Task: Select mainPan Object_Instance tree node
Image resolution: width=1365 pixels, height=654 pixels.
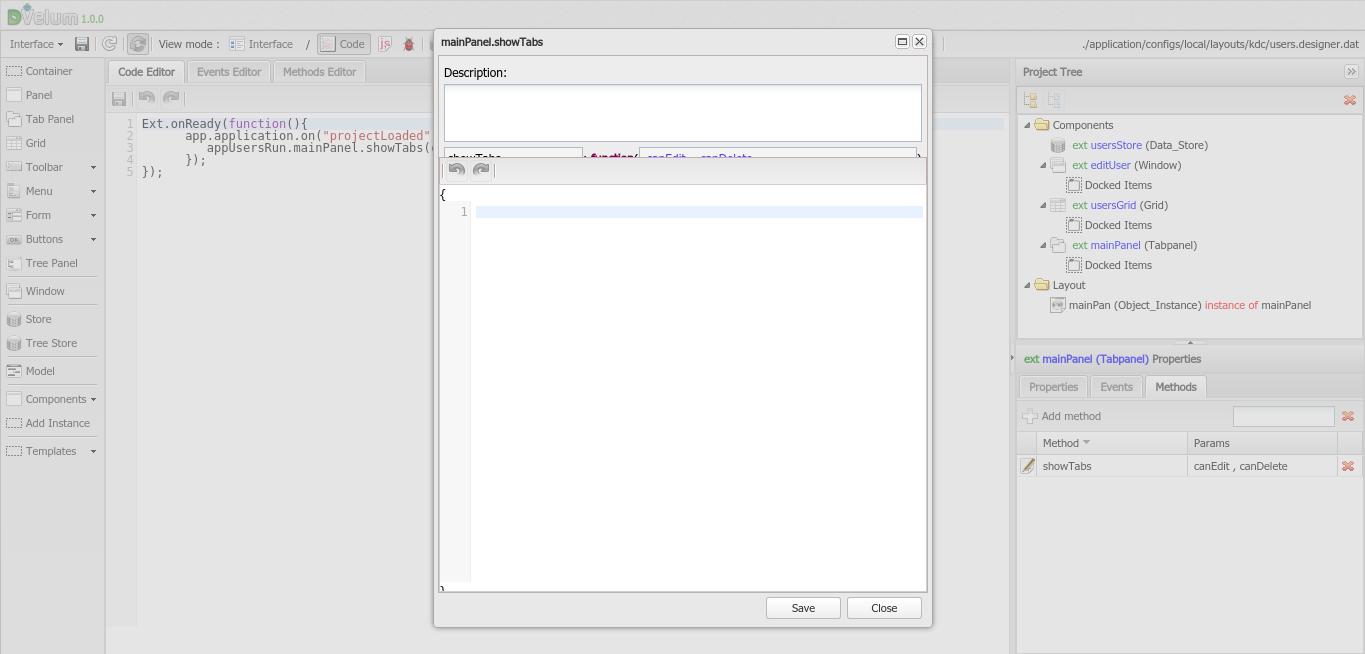Action: point(1190,305)
